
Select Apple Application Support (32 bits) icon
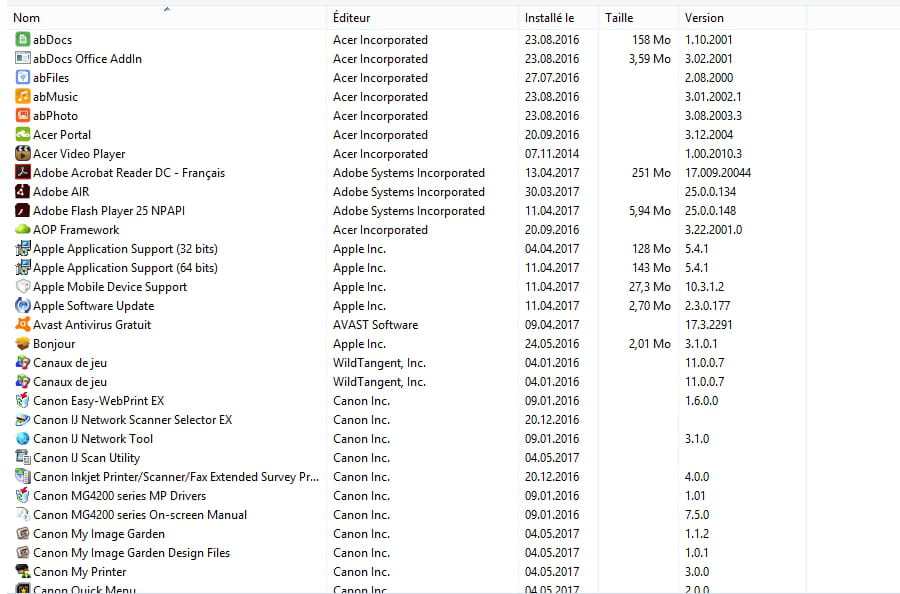[22, 249]
